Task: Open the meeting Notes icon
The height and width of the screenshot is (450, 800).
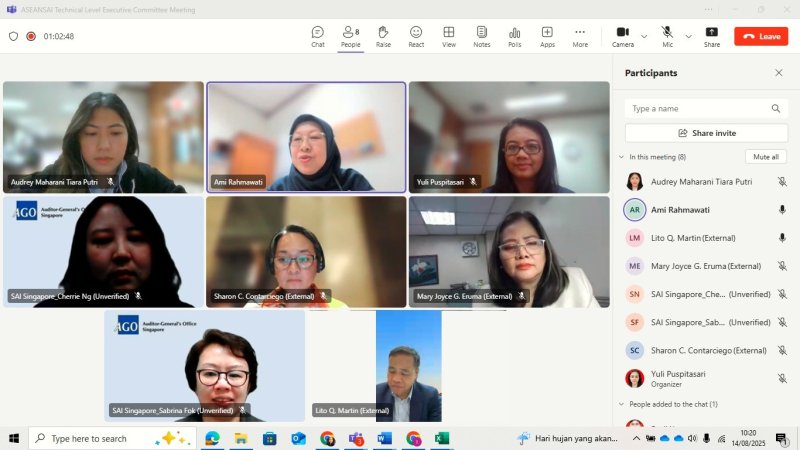Action: [482, 36]
